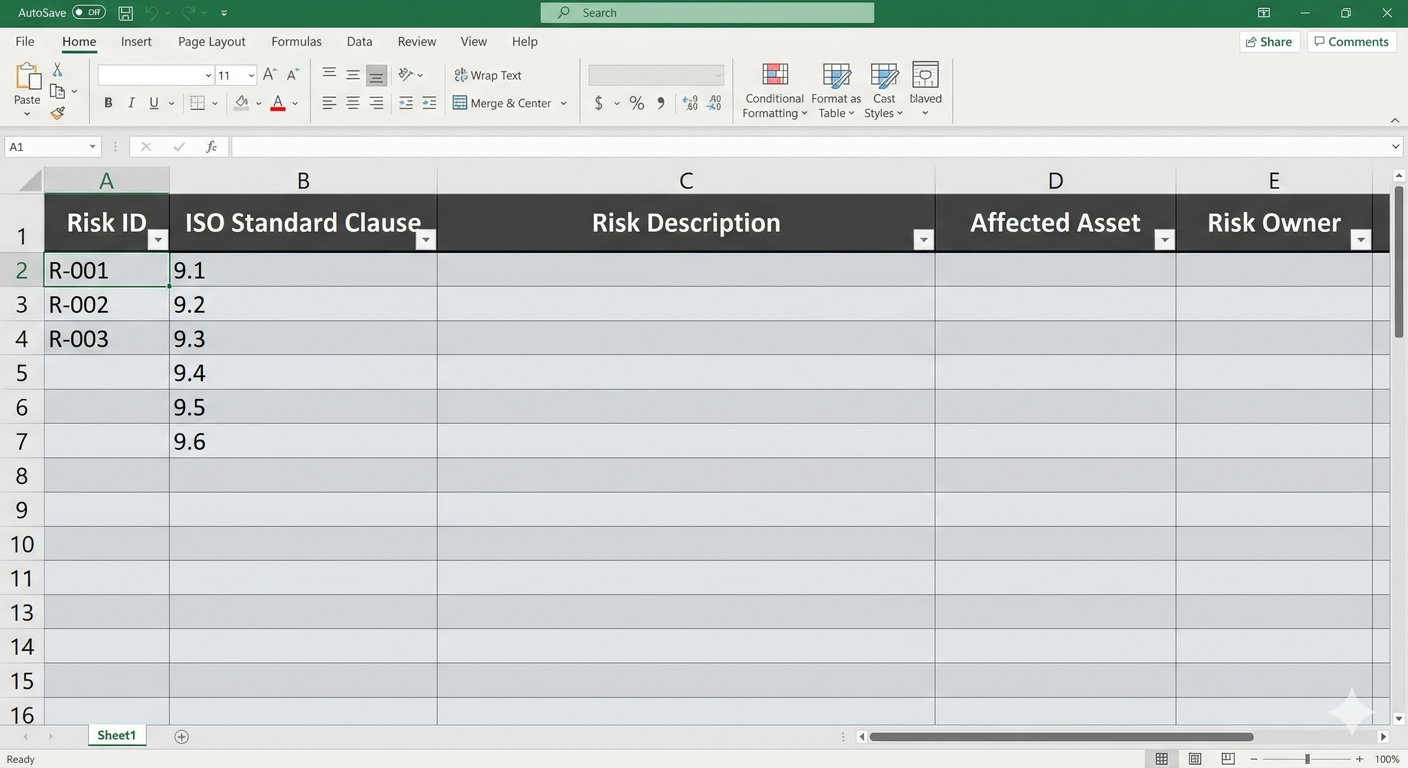
Task: Click the Merge & Center button
Action: (502, 103)
